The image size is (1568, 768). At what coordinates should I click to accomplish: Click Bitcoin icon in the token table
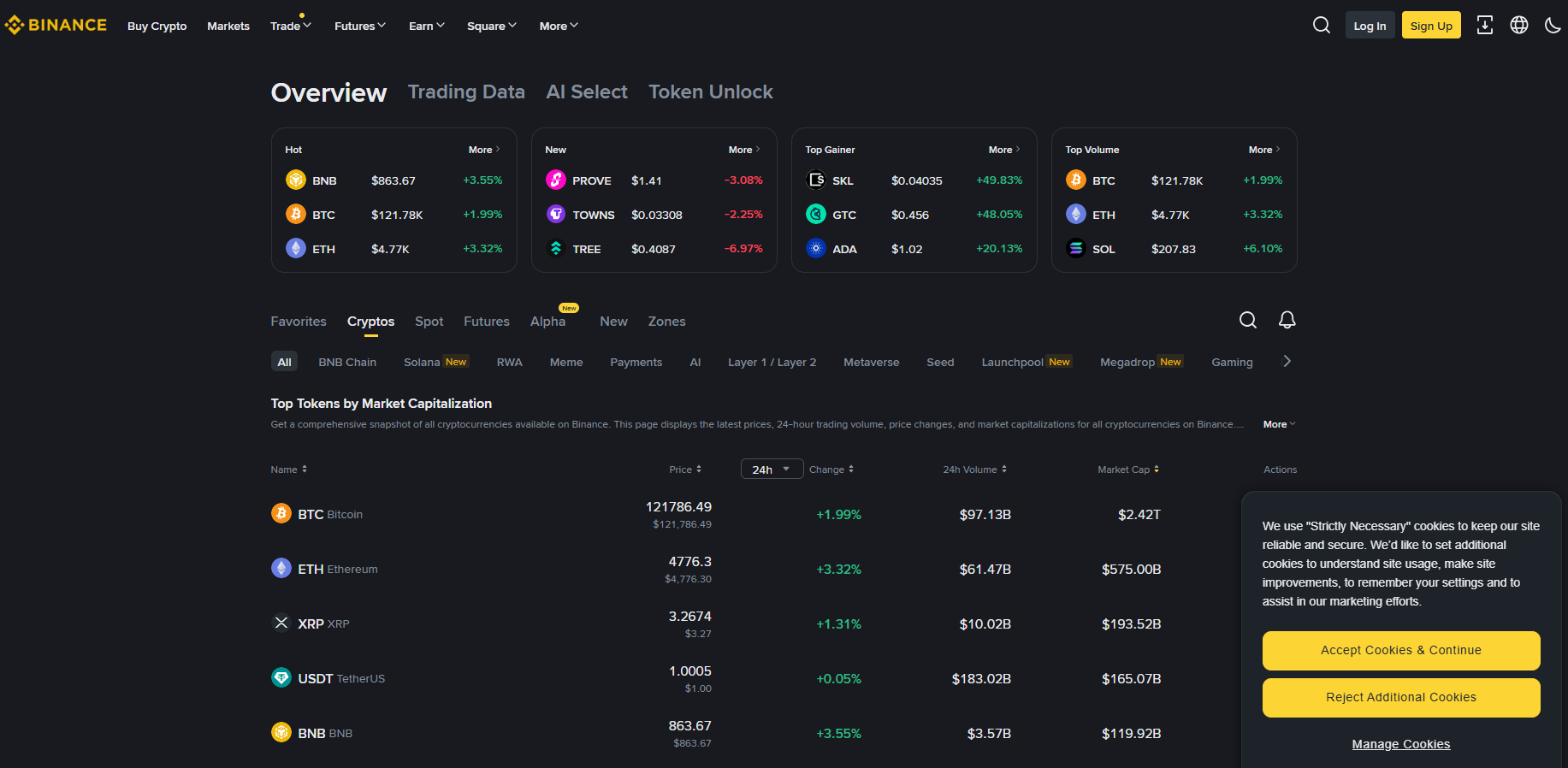pyautogui.click(x=281, y=513)
